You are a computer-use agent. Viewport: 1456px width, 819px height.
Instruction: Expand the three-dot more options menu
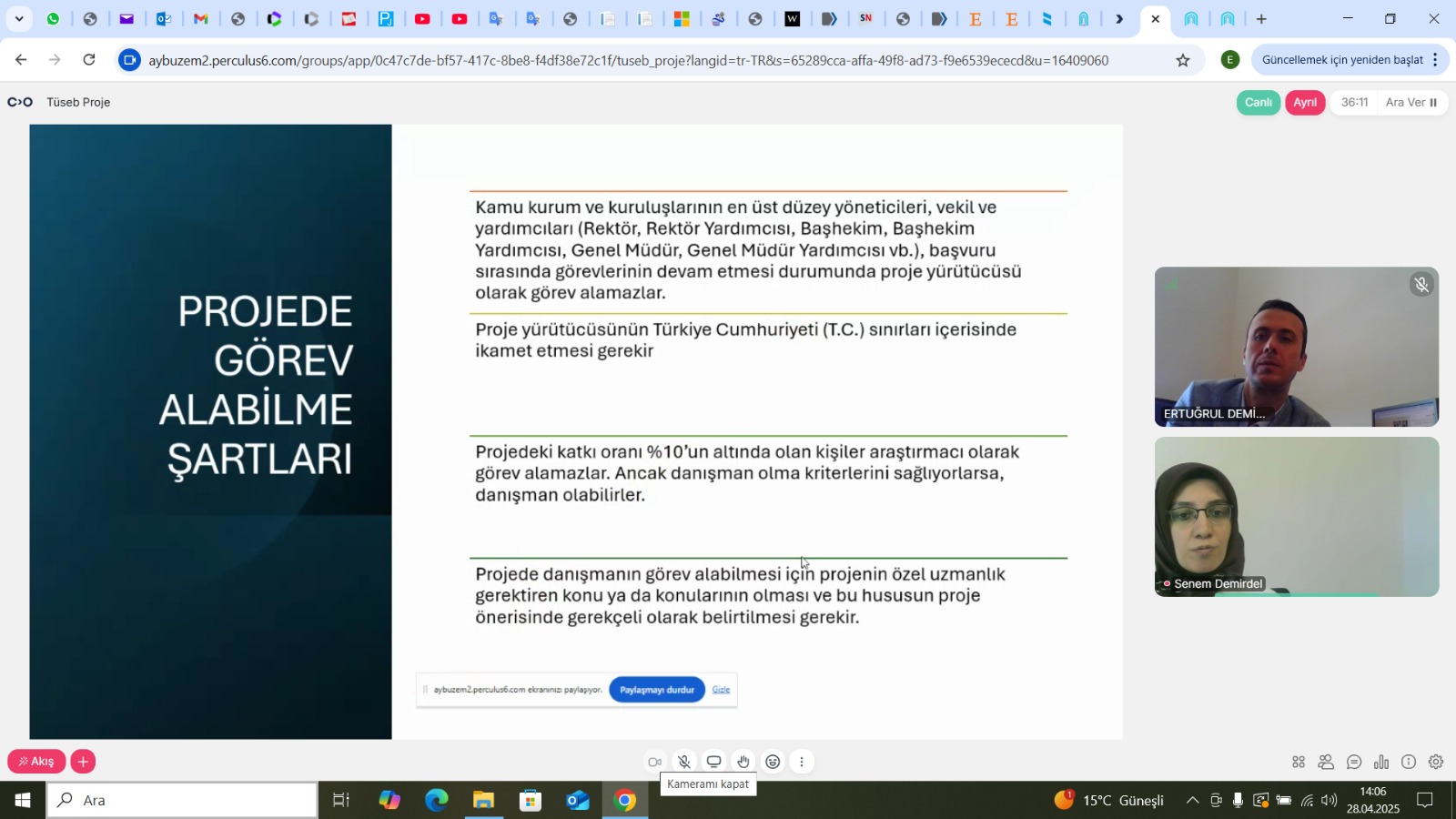802,762
